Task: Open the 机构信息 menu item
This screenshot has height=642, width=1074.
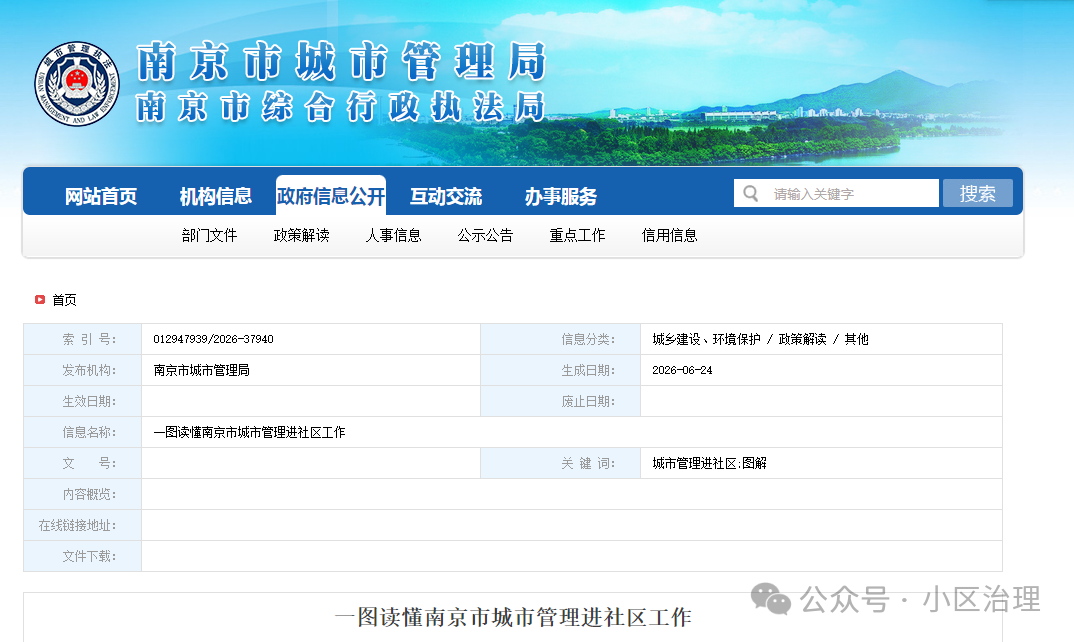Action: tap(216, 197)
